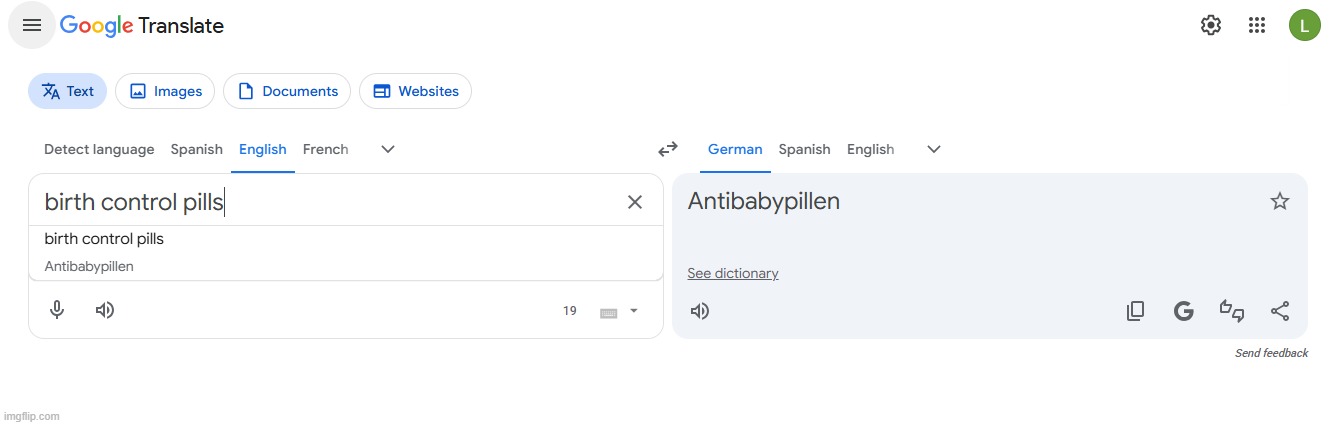The image size is (1335, 425).
Task: Expand more target languages
Action: (x=934, y=149)
